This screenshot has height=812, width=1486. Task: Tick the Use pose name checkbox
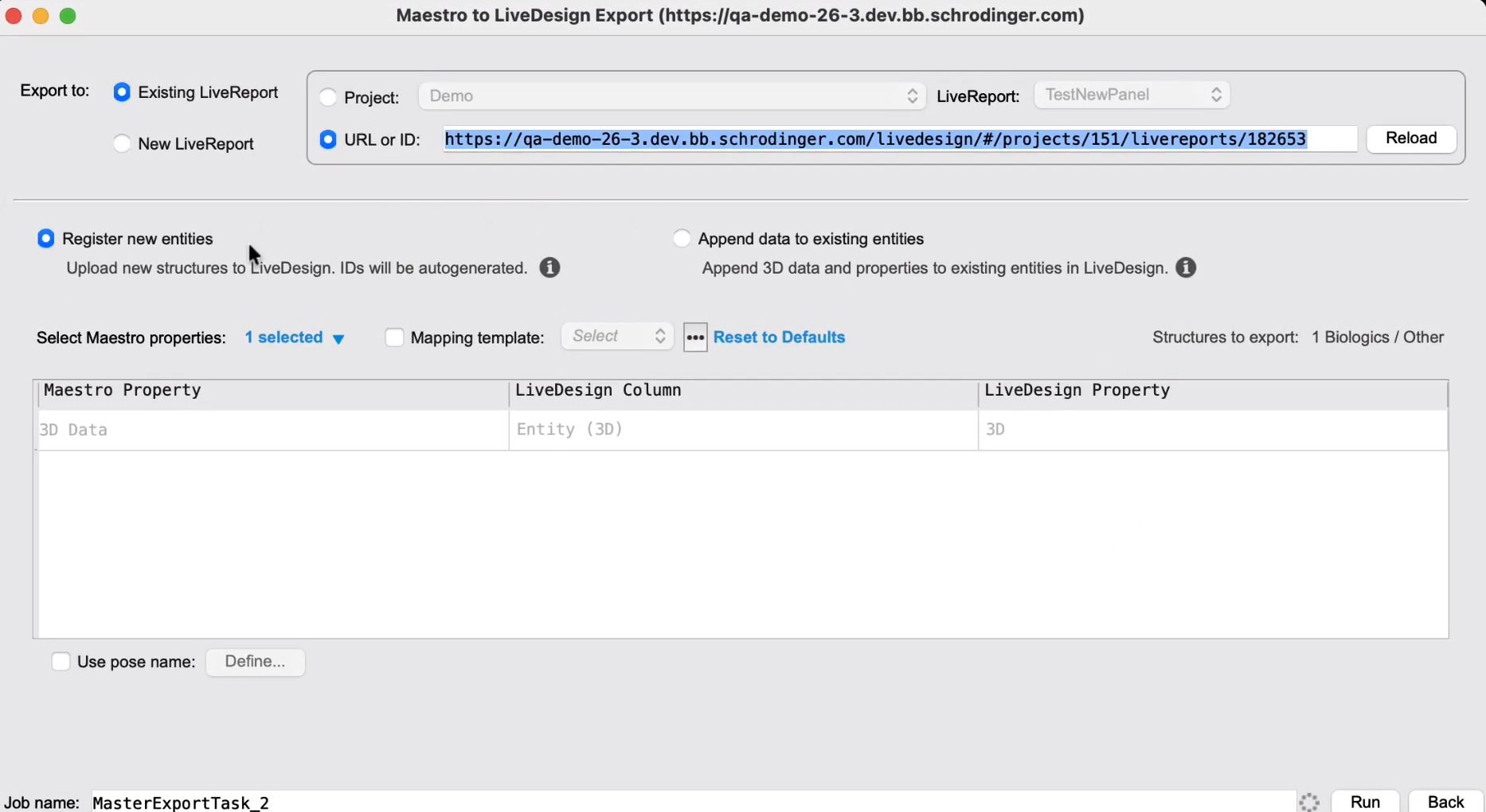point(61,662)
